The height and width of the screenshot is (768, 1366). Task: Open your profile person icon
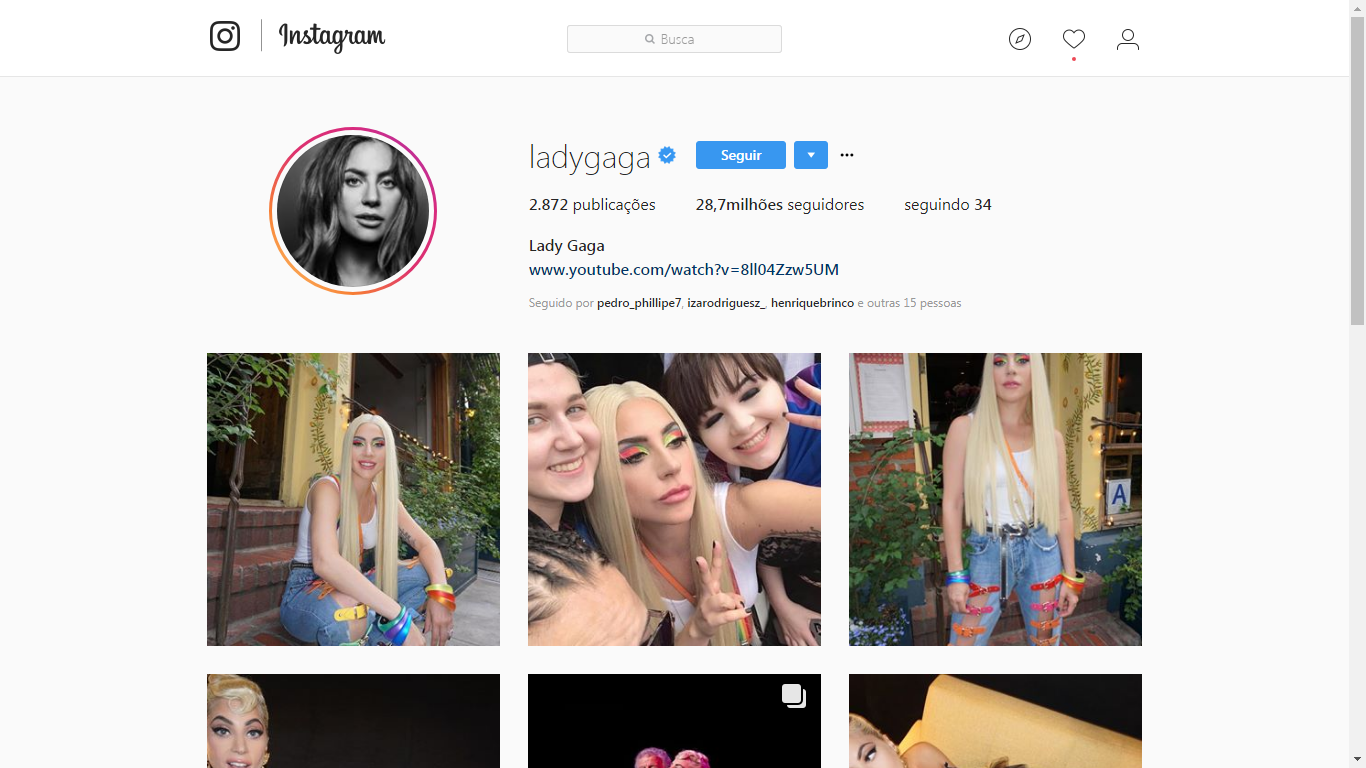click(1128, 39)
